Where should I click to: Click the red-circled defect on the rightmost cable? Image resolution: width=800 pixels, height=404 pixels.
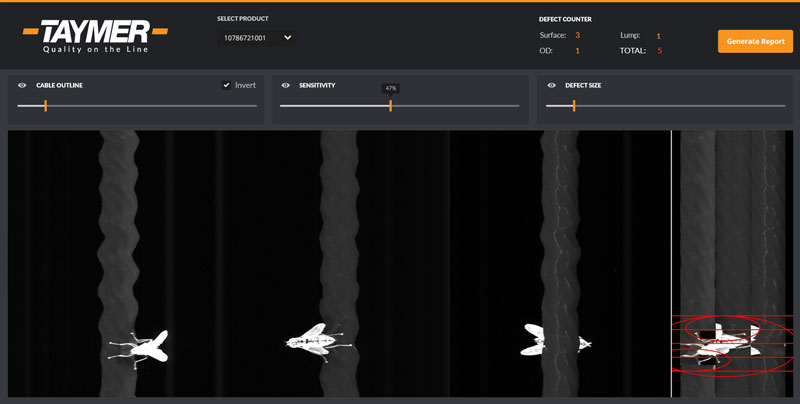[x=725, y=345]
